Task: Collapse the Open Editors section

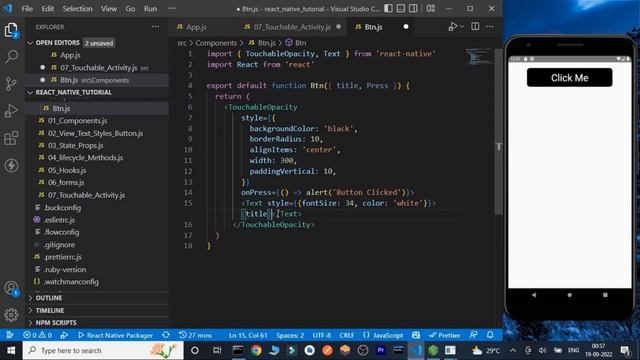Action: (57, 42)
